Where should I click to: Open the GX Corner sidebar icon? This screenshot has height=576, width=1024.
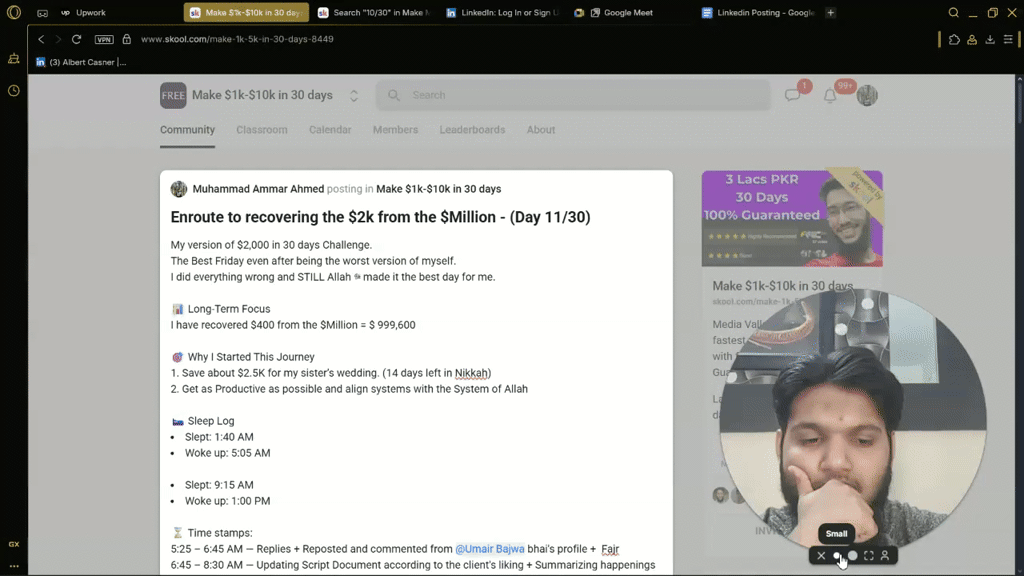coord(14,59)
